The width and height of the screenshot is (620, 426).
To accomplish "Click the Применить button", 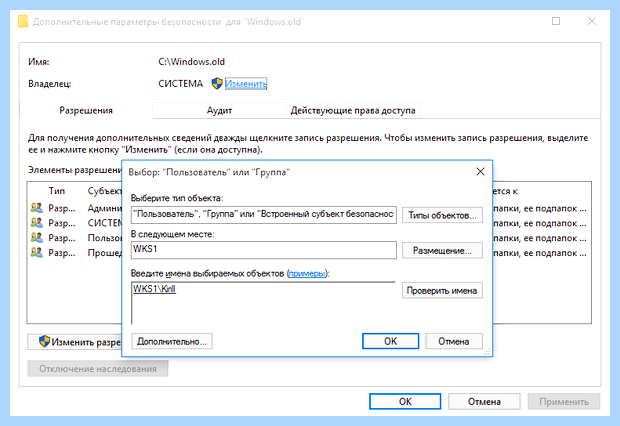I will coord(564,401).
